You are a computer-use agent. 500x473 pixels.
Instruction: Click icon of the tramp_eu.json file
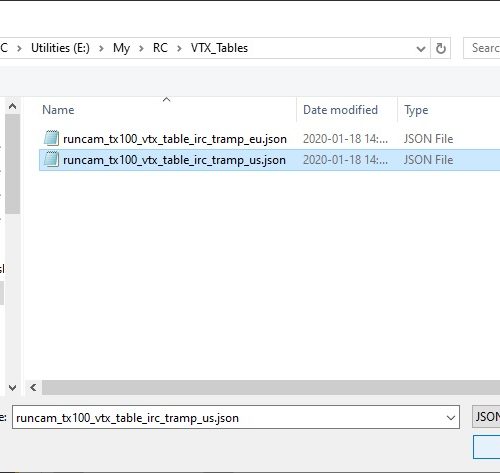51,138
